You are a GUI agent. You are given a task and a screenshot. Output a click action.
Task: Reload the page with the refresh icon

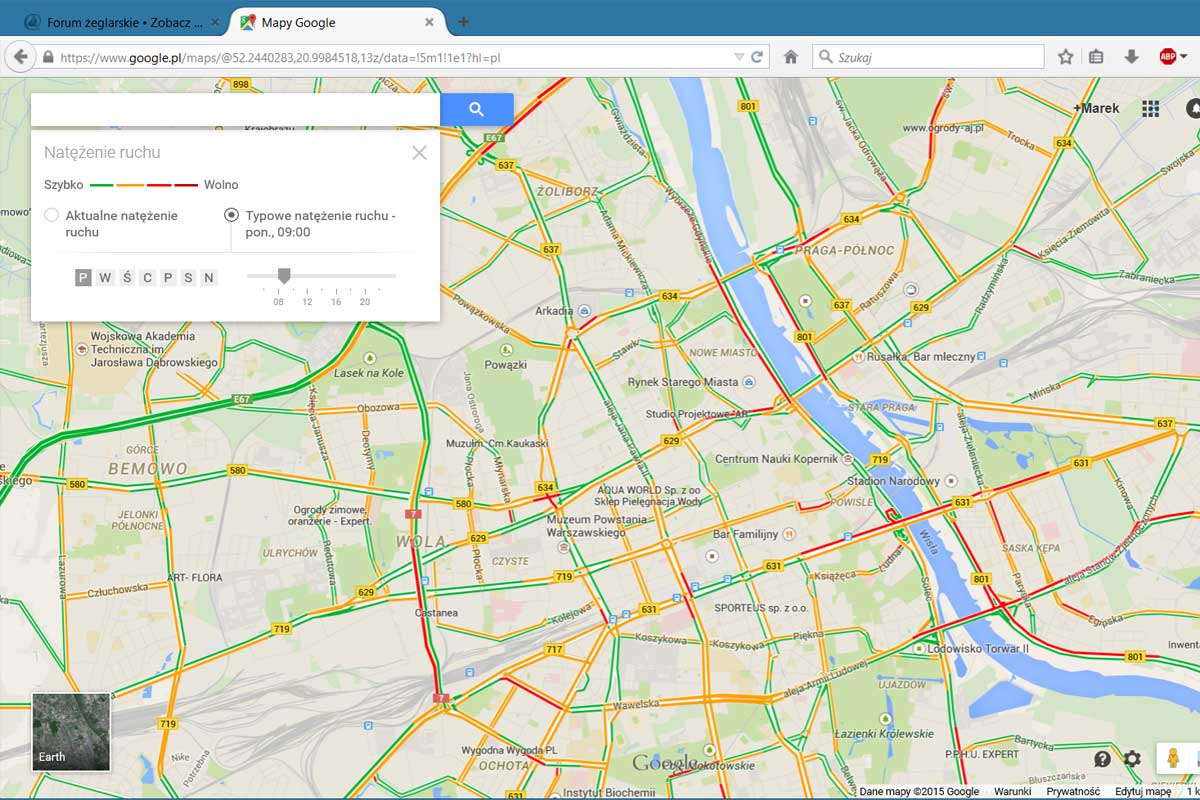coord(757,58)
